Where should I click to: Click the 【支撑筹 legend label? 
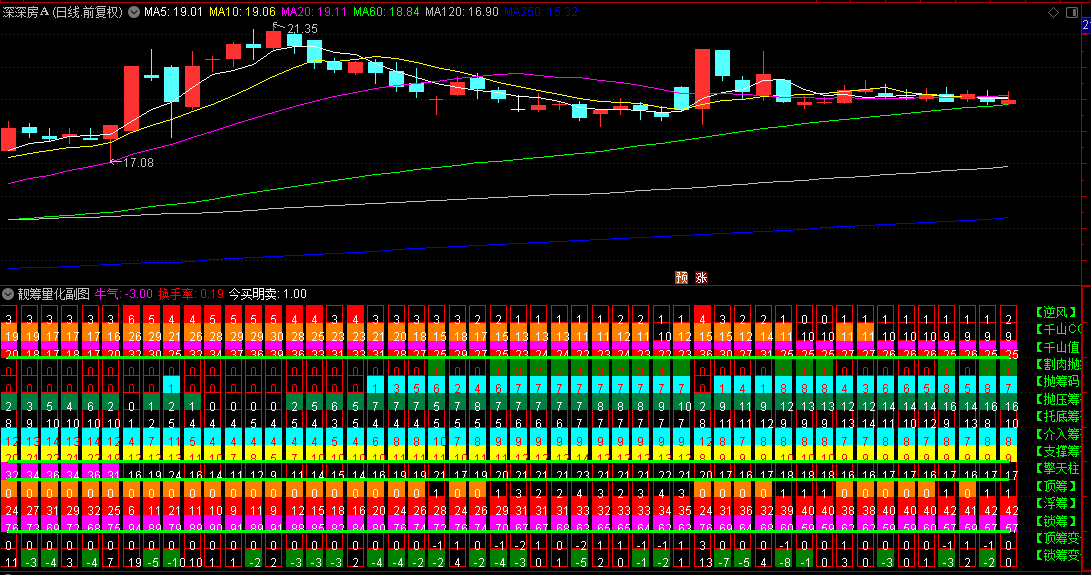coord(1058,451)
